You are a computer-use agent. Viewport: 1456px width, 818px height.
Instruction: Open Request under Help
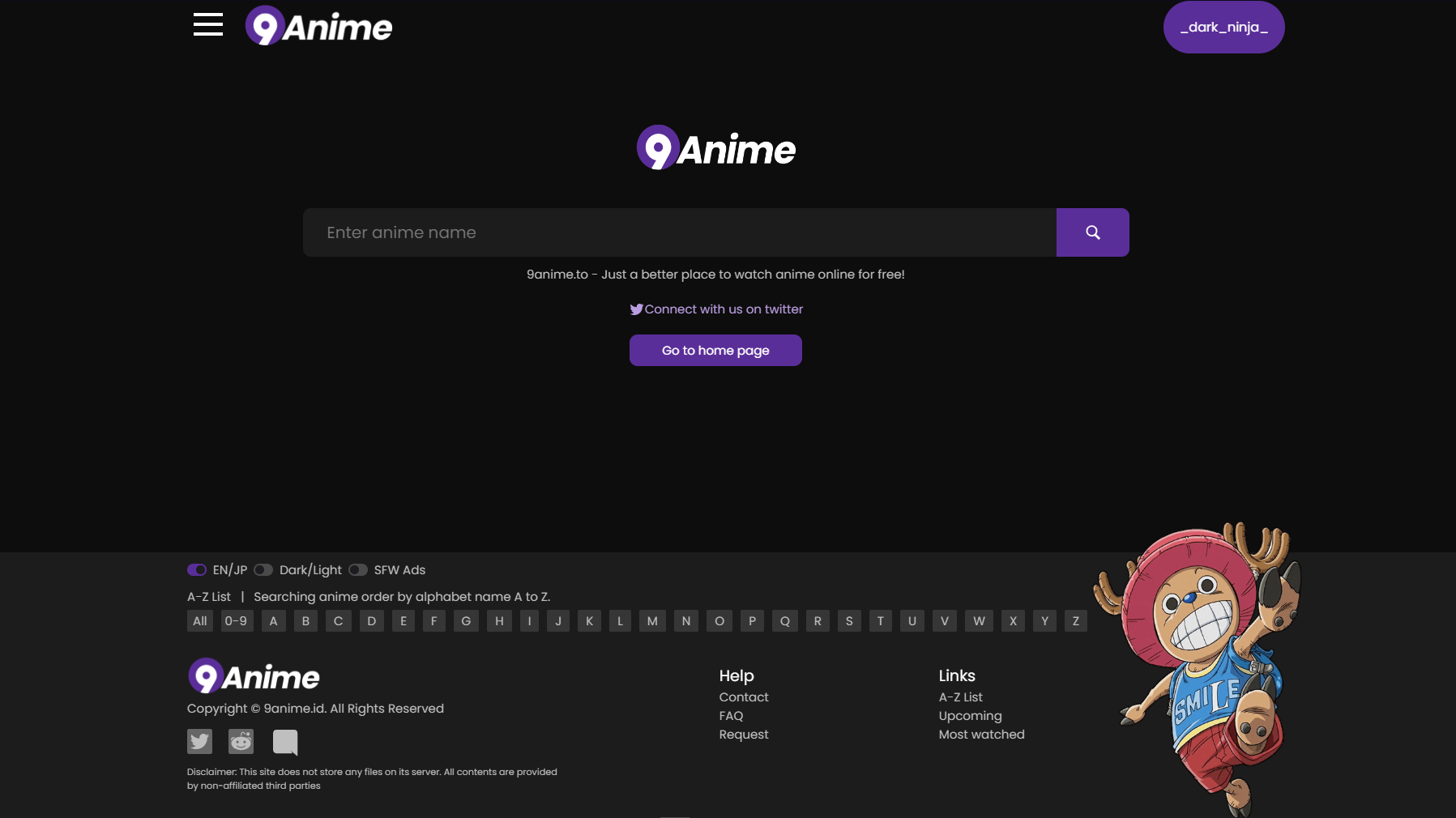(x=744, y=735)
